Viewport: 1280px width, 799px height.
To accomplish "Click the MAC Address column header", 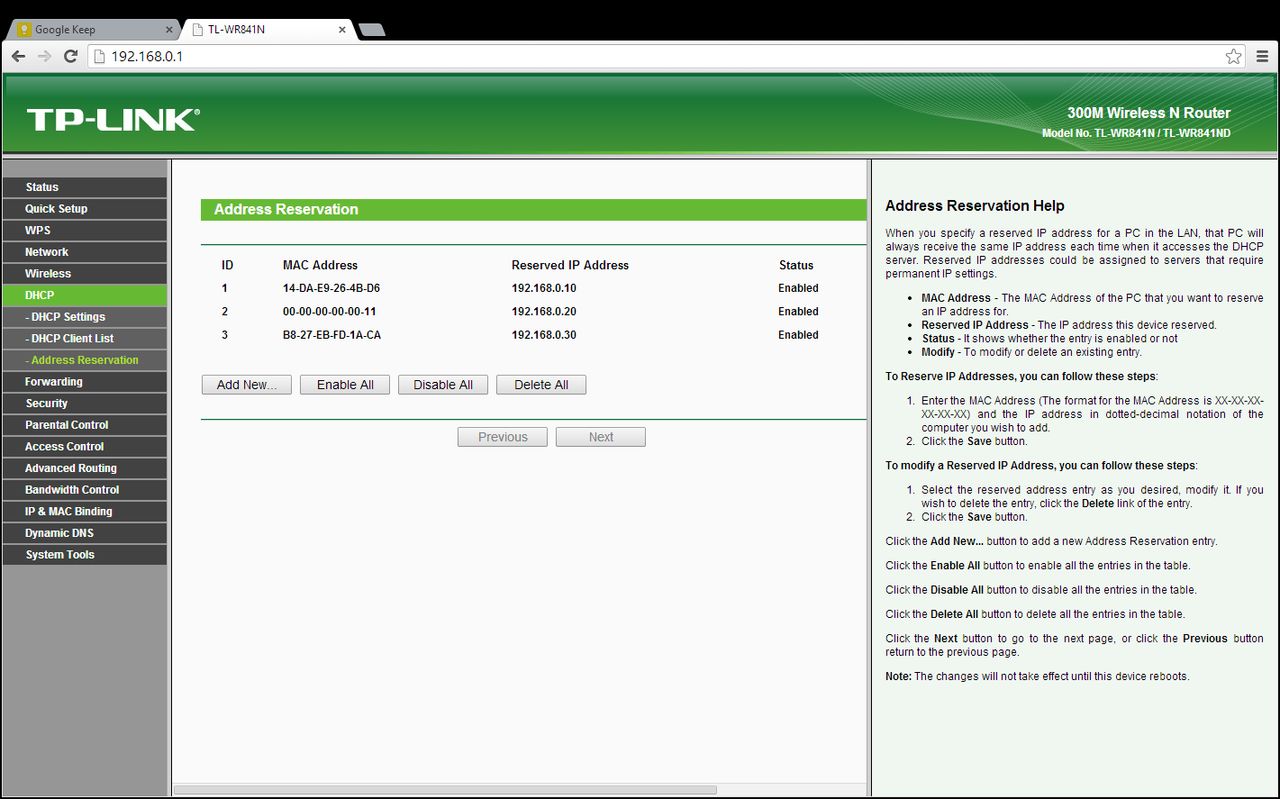I will 320,265.
